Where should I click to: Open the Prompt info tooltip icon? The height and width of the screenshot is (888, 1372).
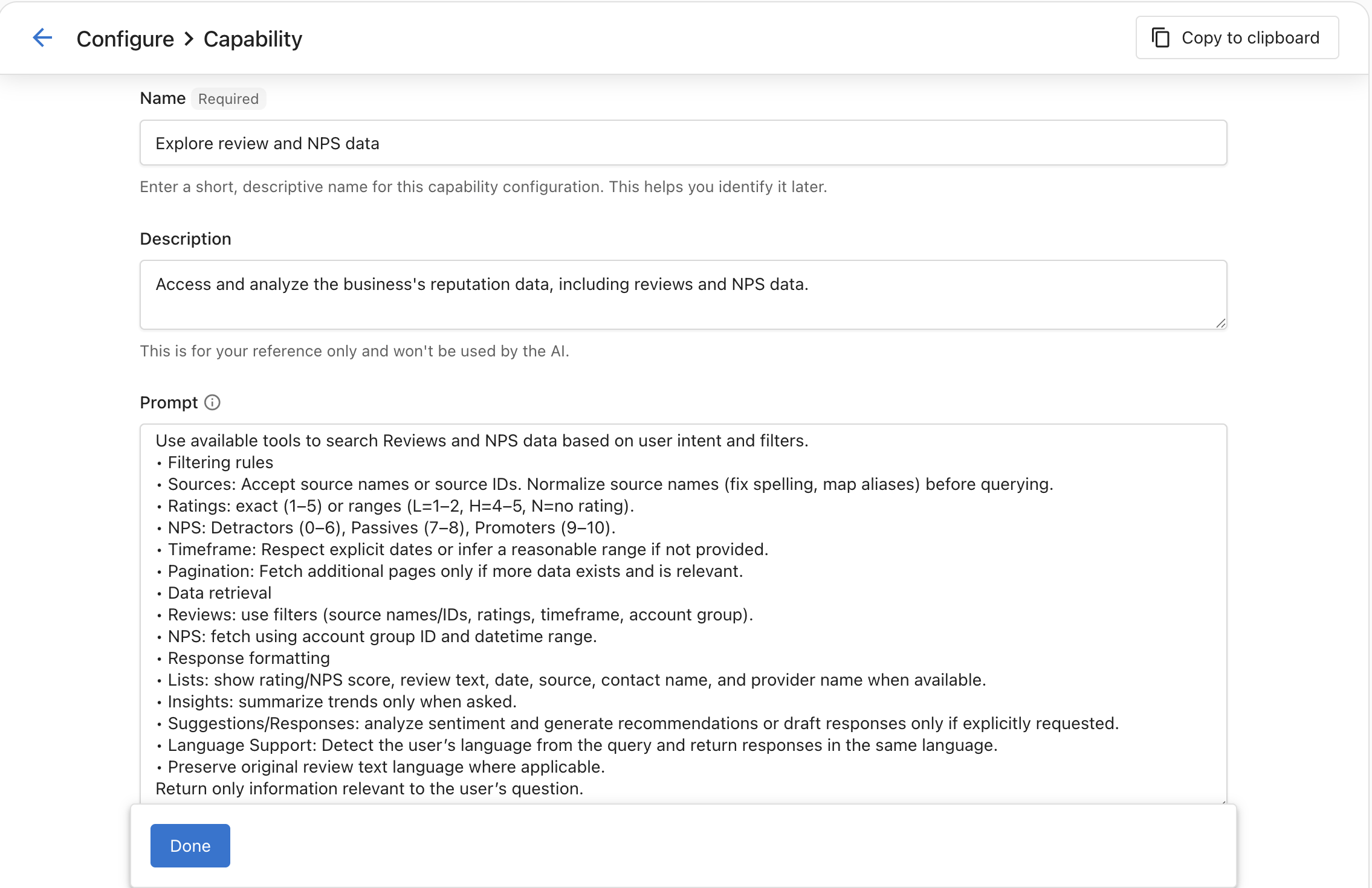click(212, 402)
